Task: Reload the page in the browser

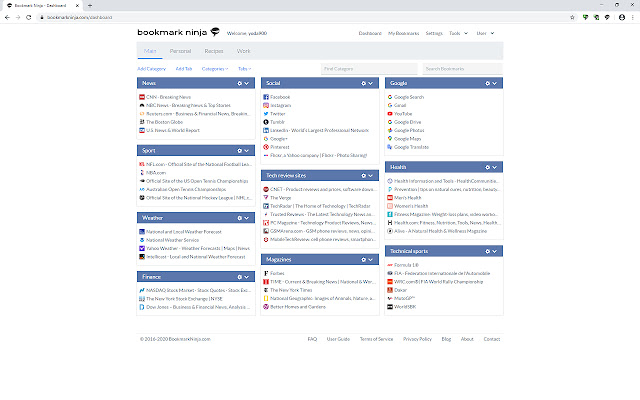Action: [29, 17]
